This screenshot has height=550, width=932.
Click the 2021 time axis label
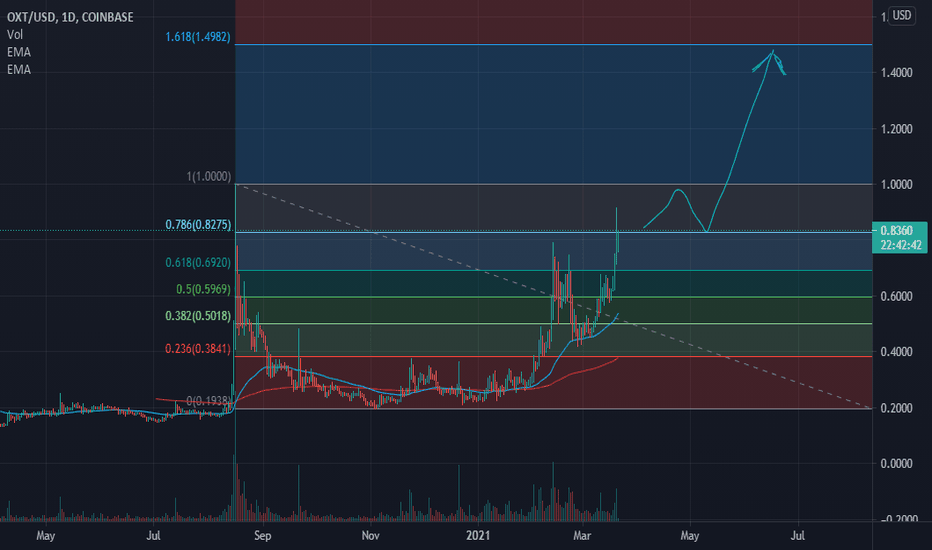(478, 536)
